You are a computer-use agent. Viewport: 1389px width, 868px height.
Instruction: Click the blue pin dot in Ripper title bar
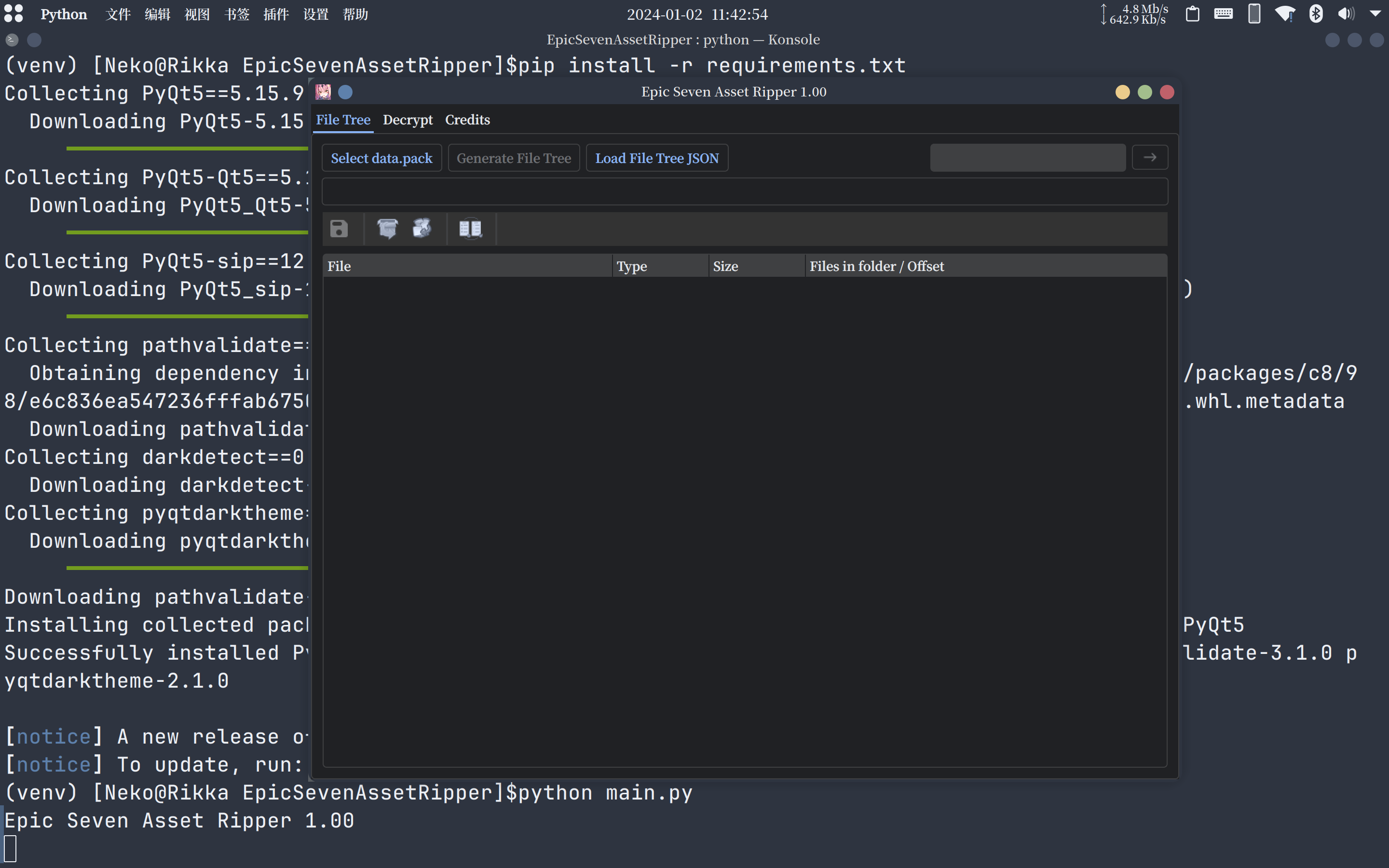pos(345,92)
